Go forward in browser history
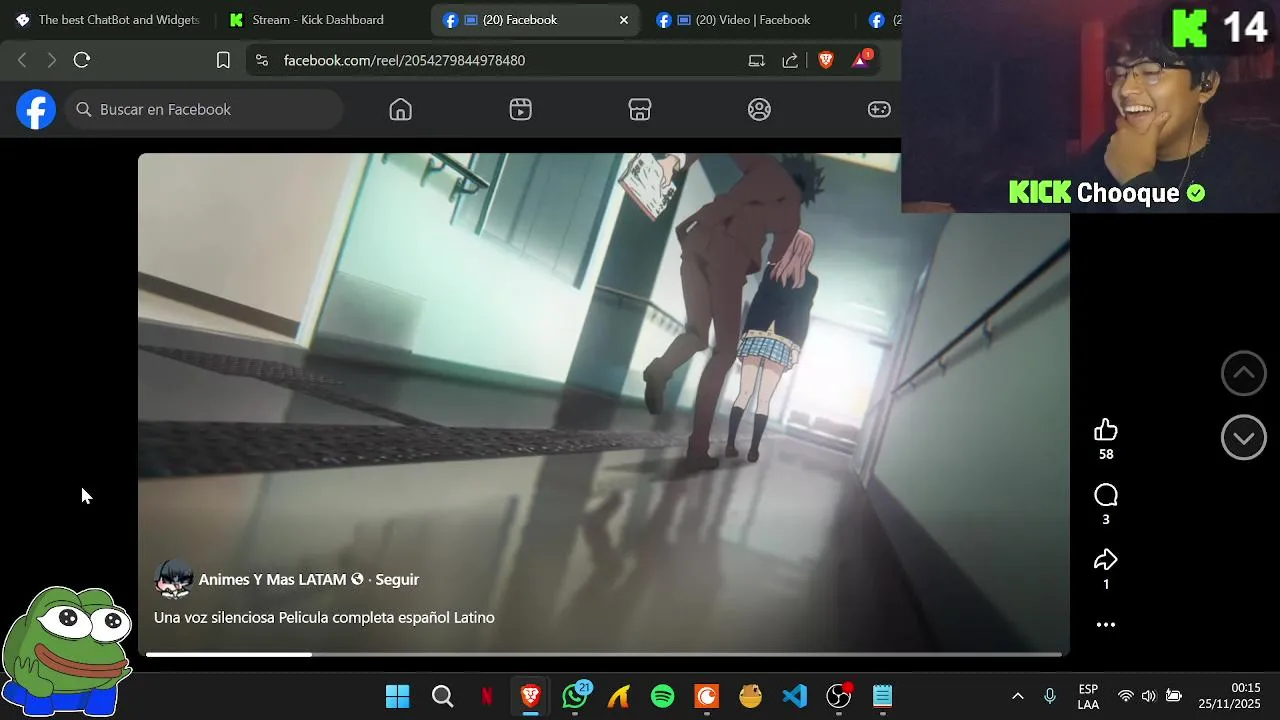 pos(52,60)
